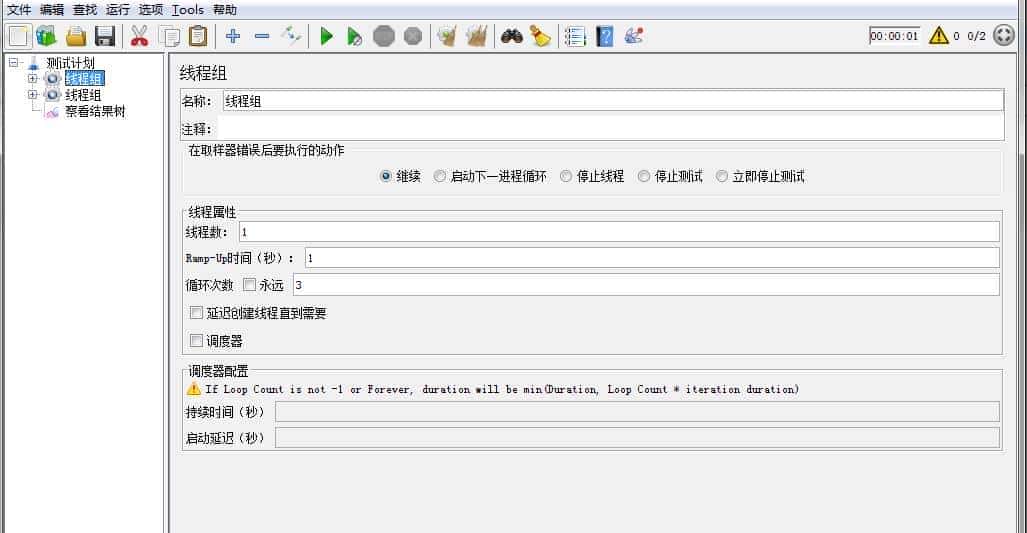
Task: Click the gray Stop test icon
Action: click(384, 36)
